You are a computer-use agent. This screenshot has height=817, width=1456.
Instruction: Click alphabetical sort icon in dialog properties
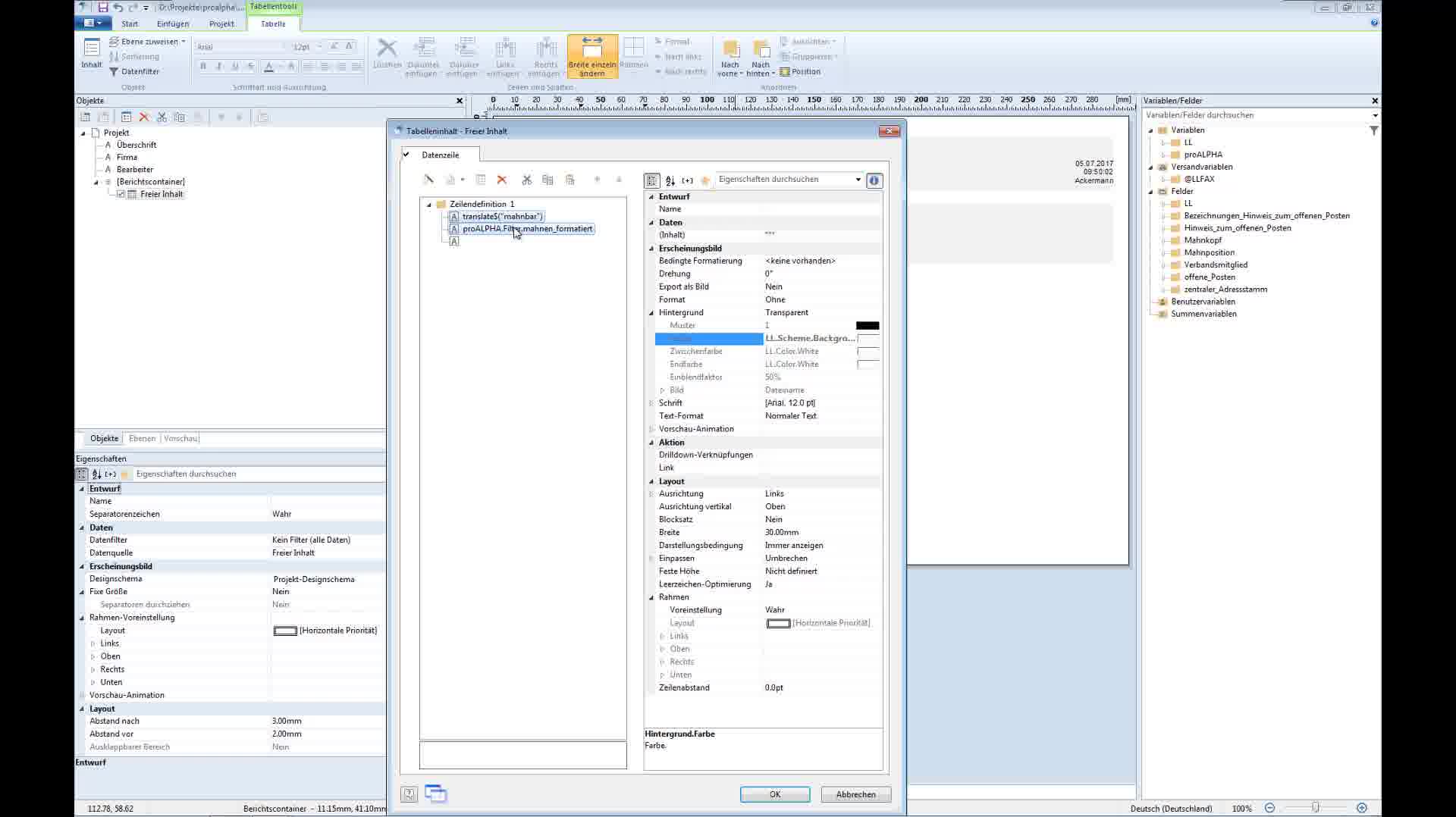click(670, 180)
